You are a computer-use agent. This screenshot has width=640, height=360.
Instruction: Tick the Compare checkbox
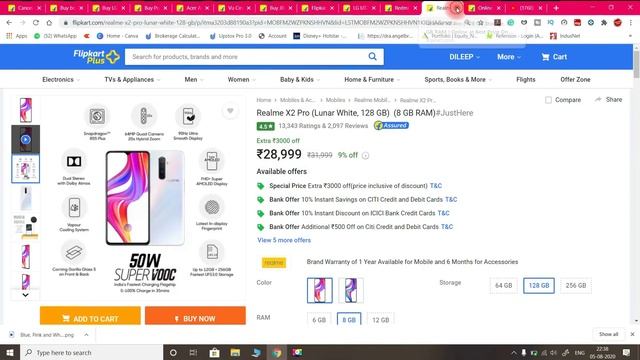tap(548, 100)
